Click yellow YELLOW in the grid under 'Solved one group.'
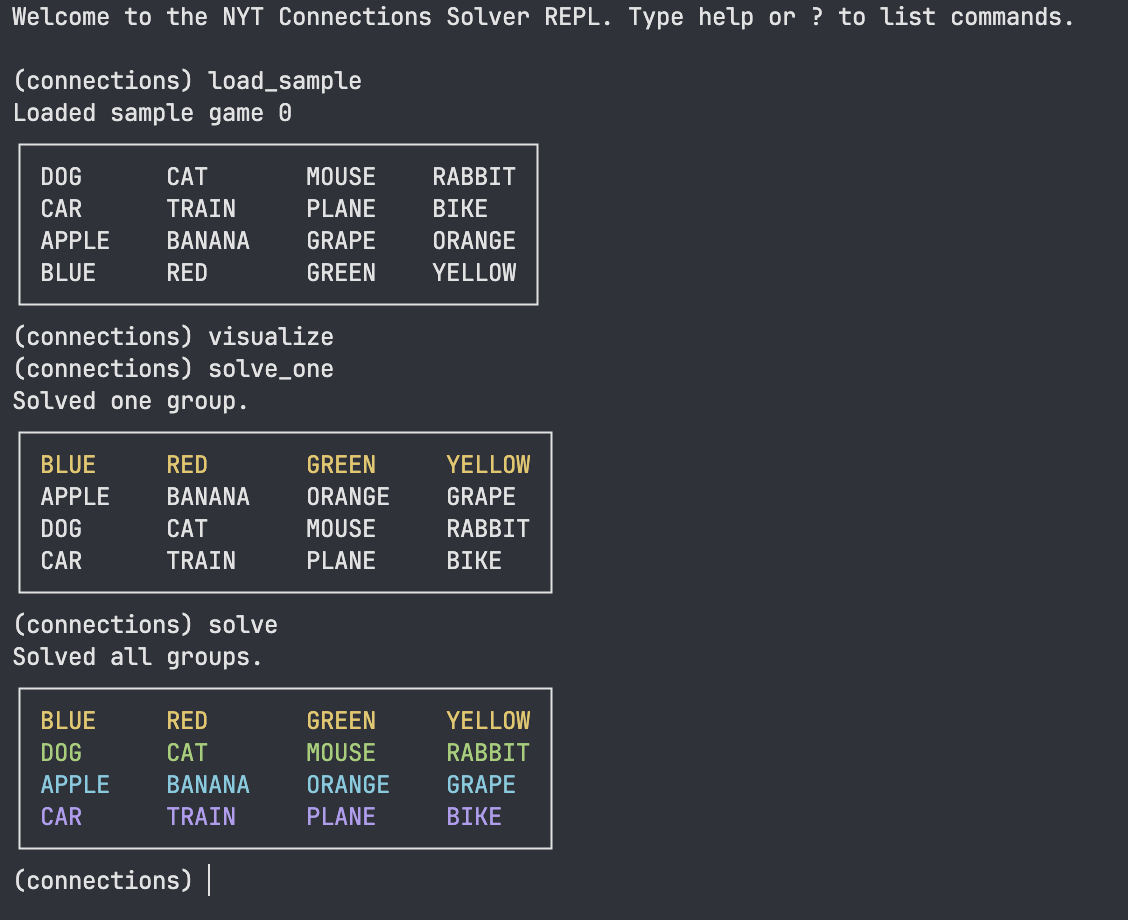The width and height of the screenshot is (1128, 920). 488,465
